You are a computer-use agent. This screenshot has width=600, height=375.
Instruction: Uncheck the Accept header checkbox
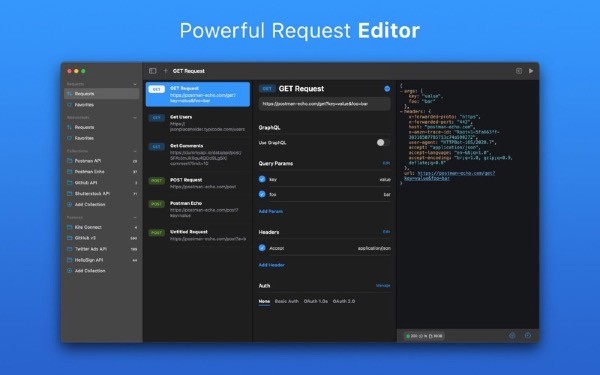point(262,248)
